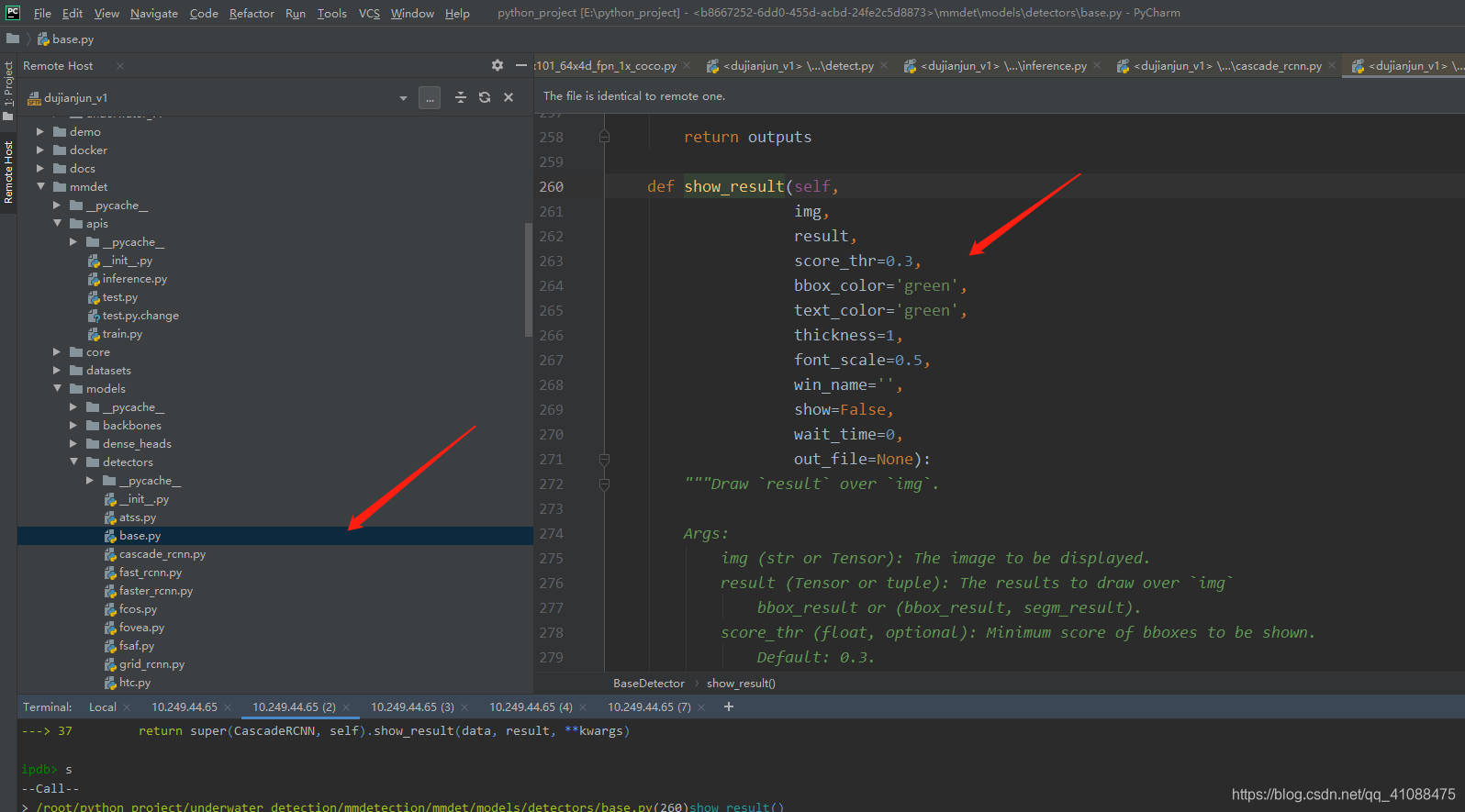Screen dimensions: 1465x812
Task: Hide the Remote Host panel
Action: 521,65
